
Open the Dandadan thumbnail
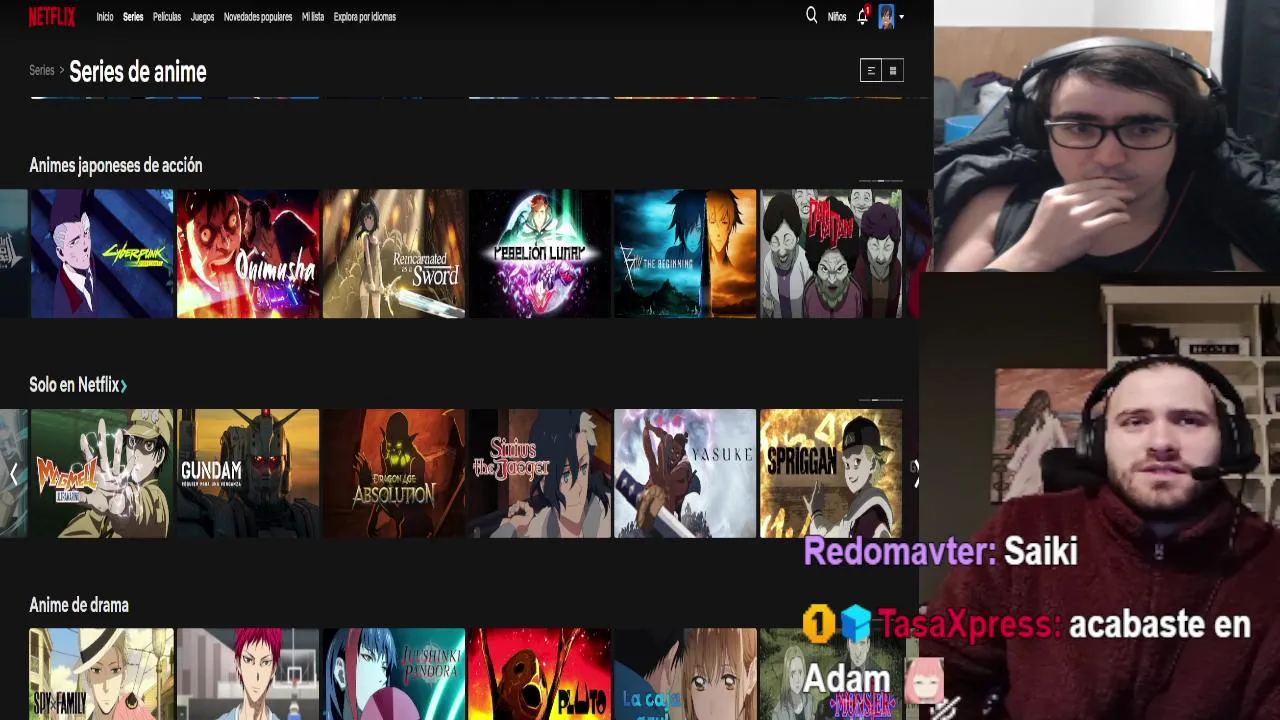click(831, 254)
